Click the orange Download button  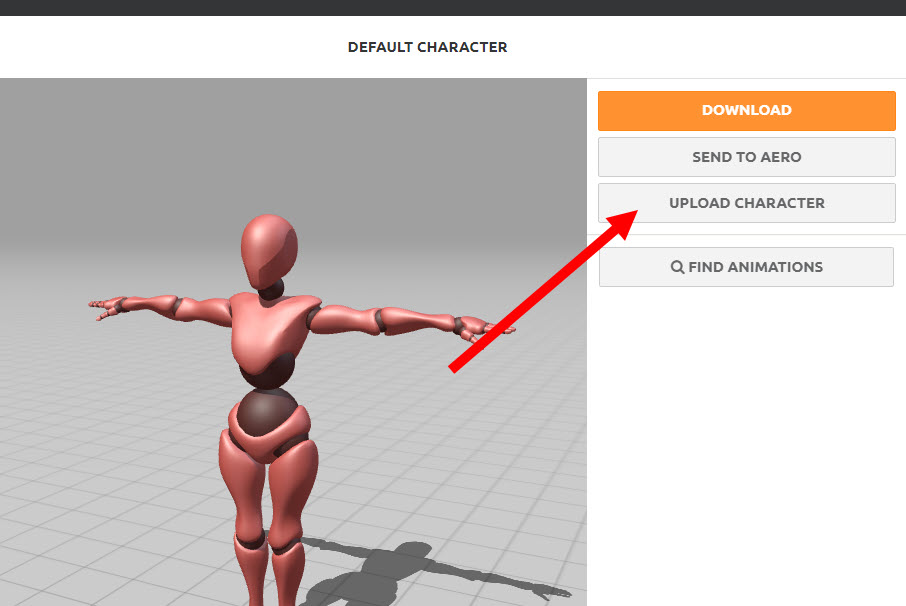pos(747,110)
